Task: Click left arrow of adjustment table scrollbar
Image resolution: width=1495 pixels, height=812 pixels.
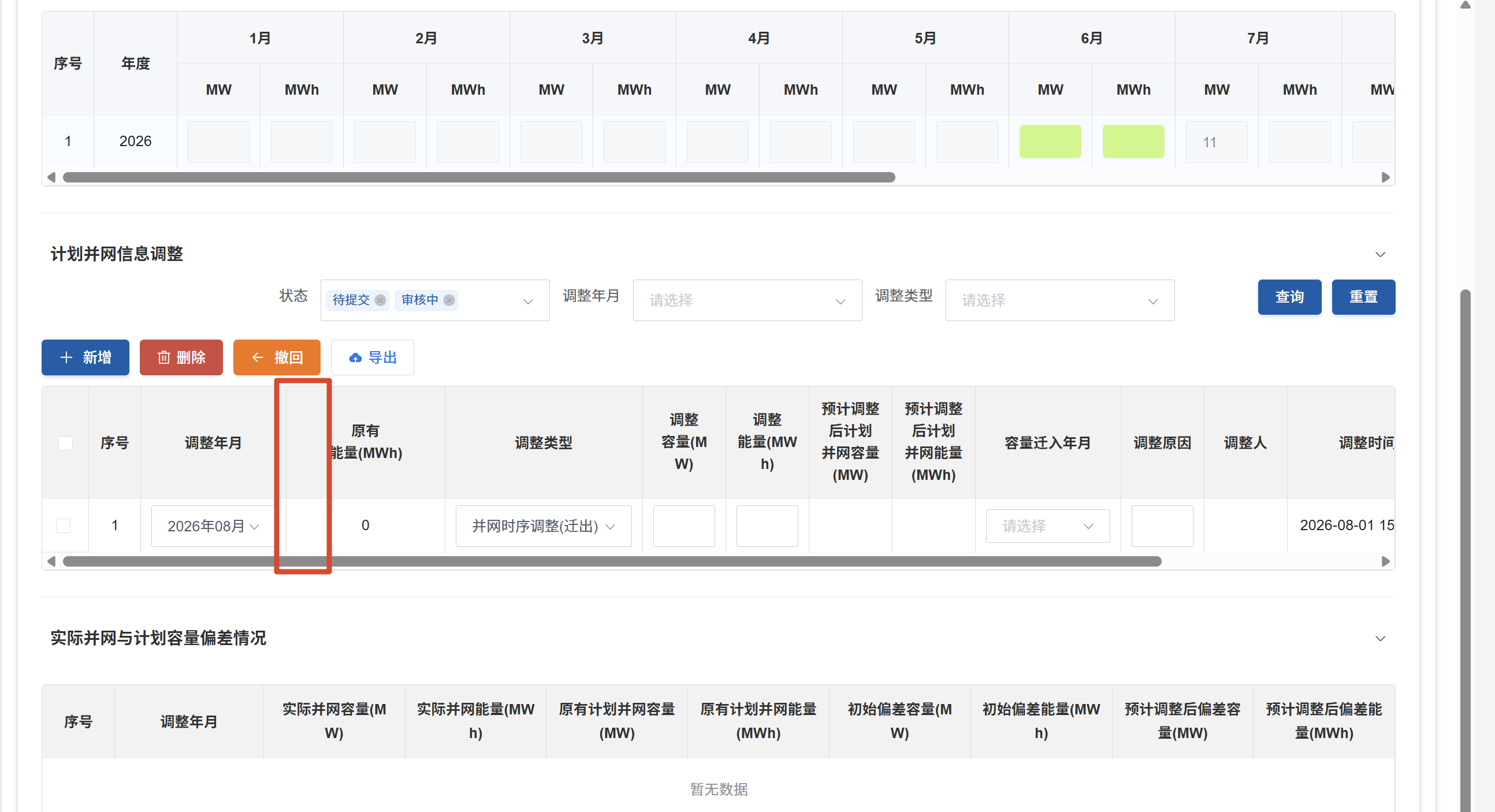Action: (51, 561)
